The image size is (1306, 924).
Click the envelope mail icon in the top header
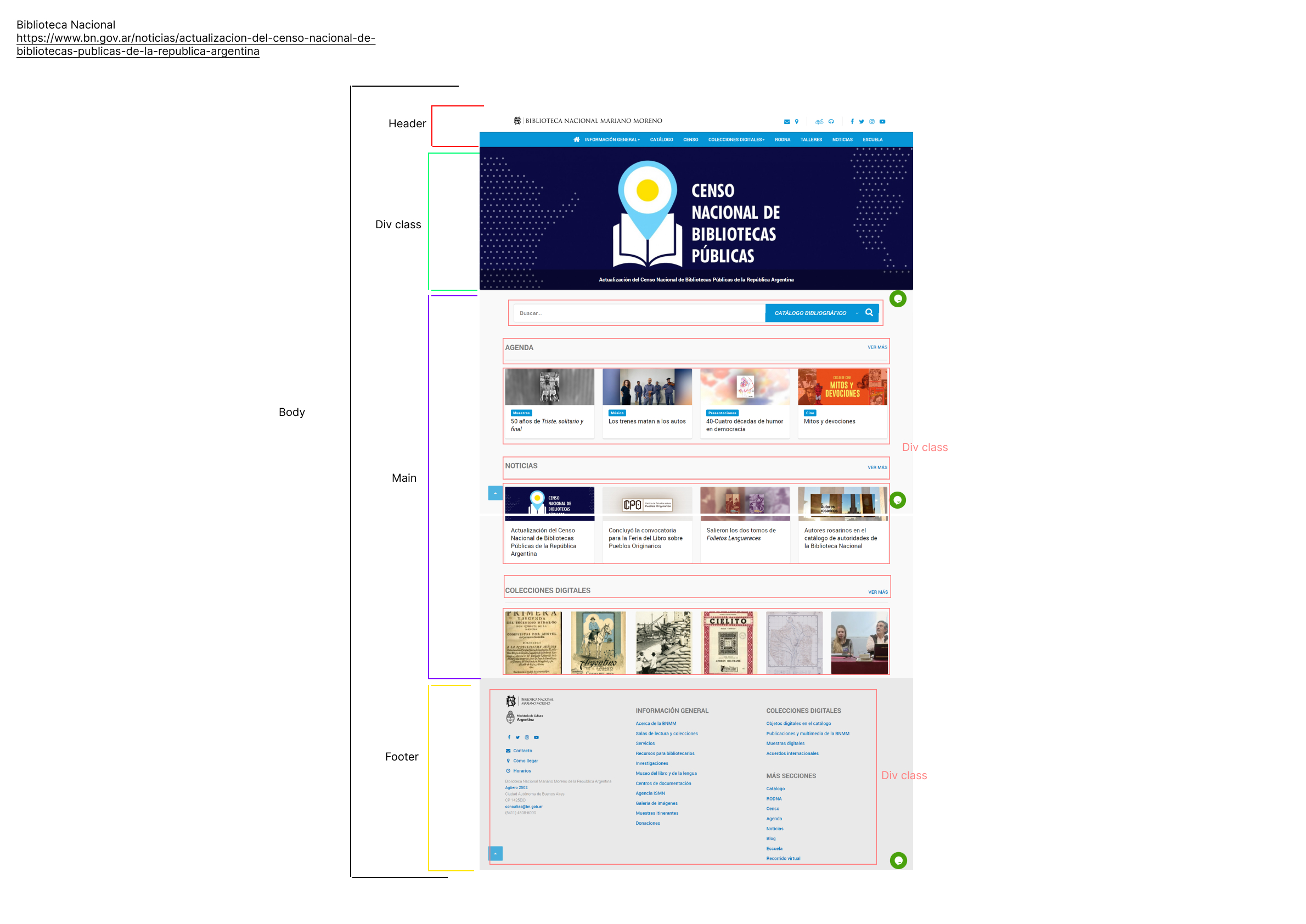(x=786, y=122)
